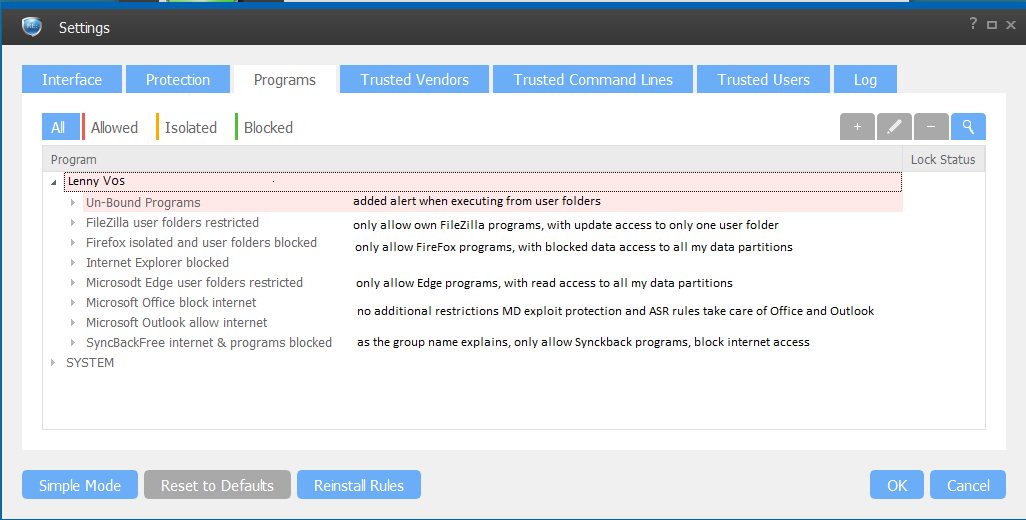The width and height of the screenshot is (1026, 520).
Task: Click Reset to Defaults button
Action: [x=217, y=485]
